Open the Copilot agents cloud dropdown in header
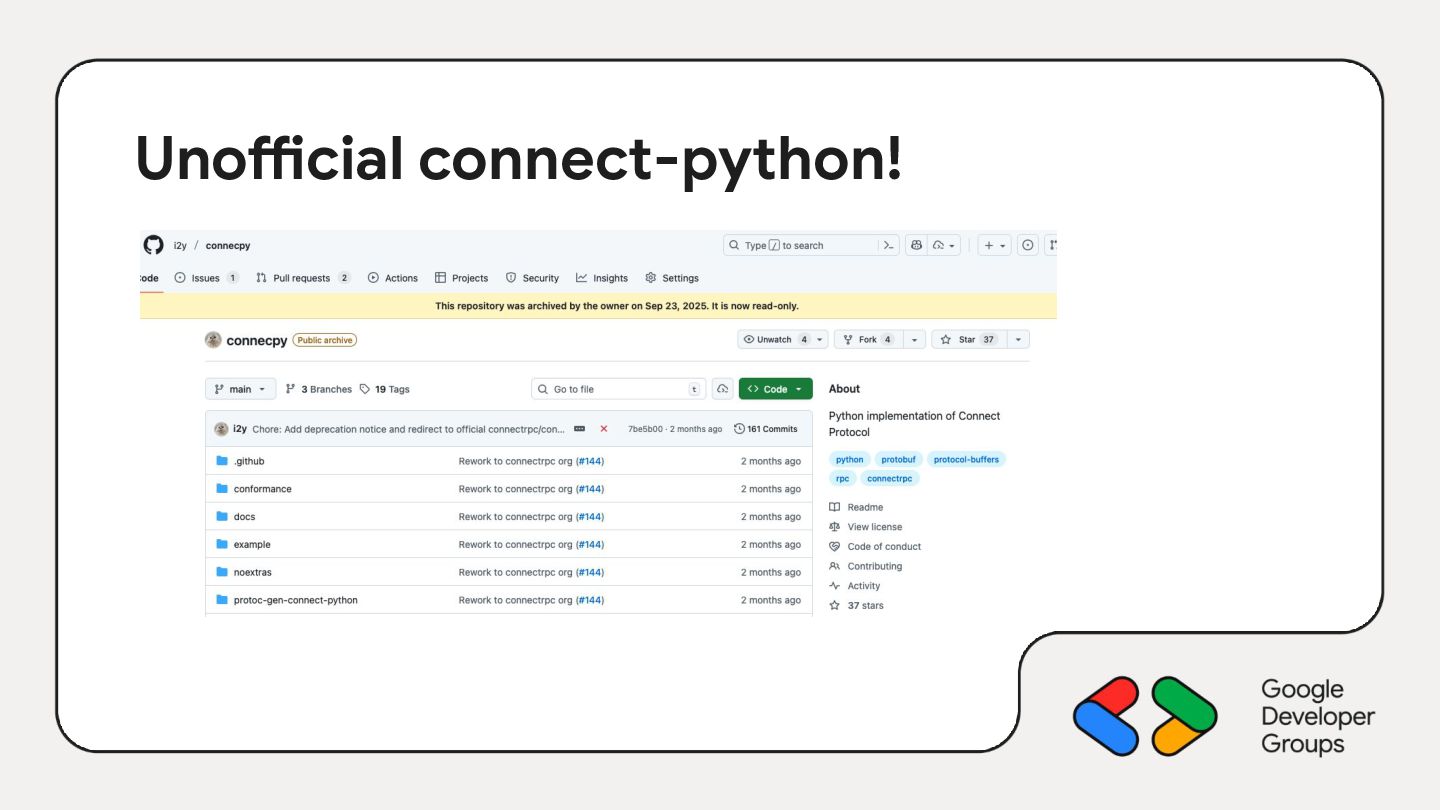Image resolution: width=1440 pixels, height=810 pixels. [x=945, y=245]
